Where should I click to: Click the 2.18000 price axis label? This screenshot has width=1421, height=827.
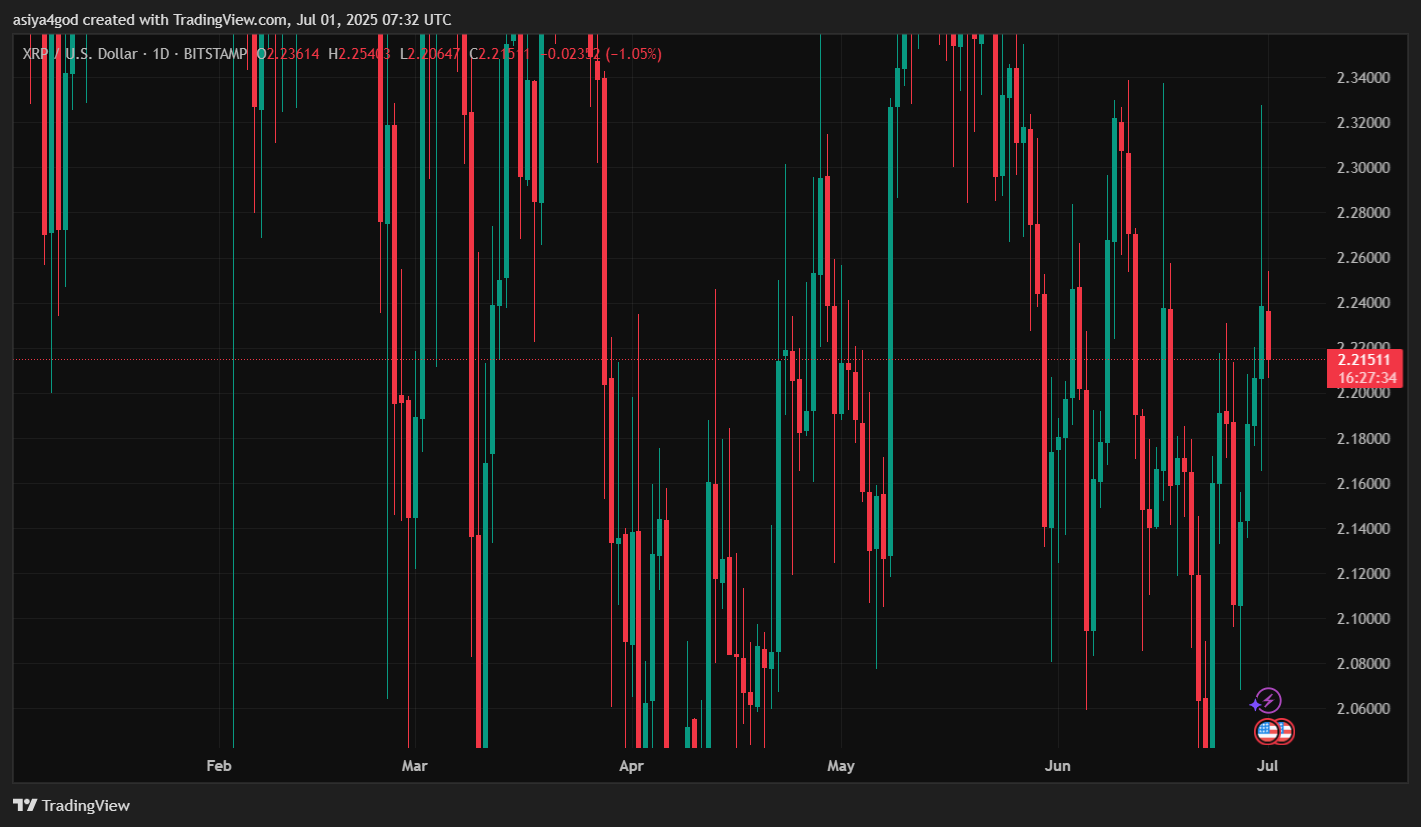(x=1363, y=439)
